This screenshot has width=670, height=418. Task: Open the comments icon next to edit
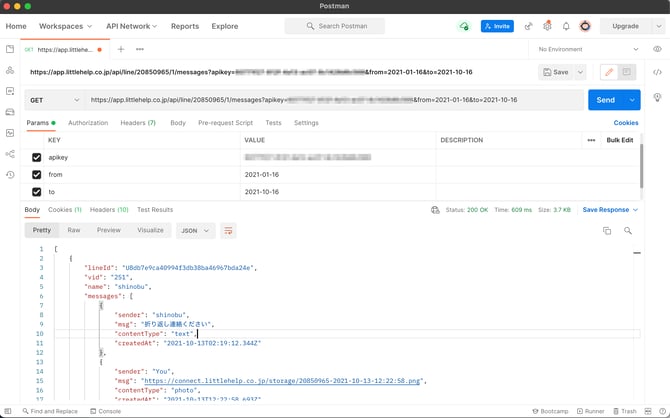point(627,72)
